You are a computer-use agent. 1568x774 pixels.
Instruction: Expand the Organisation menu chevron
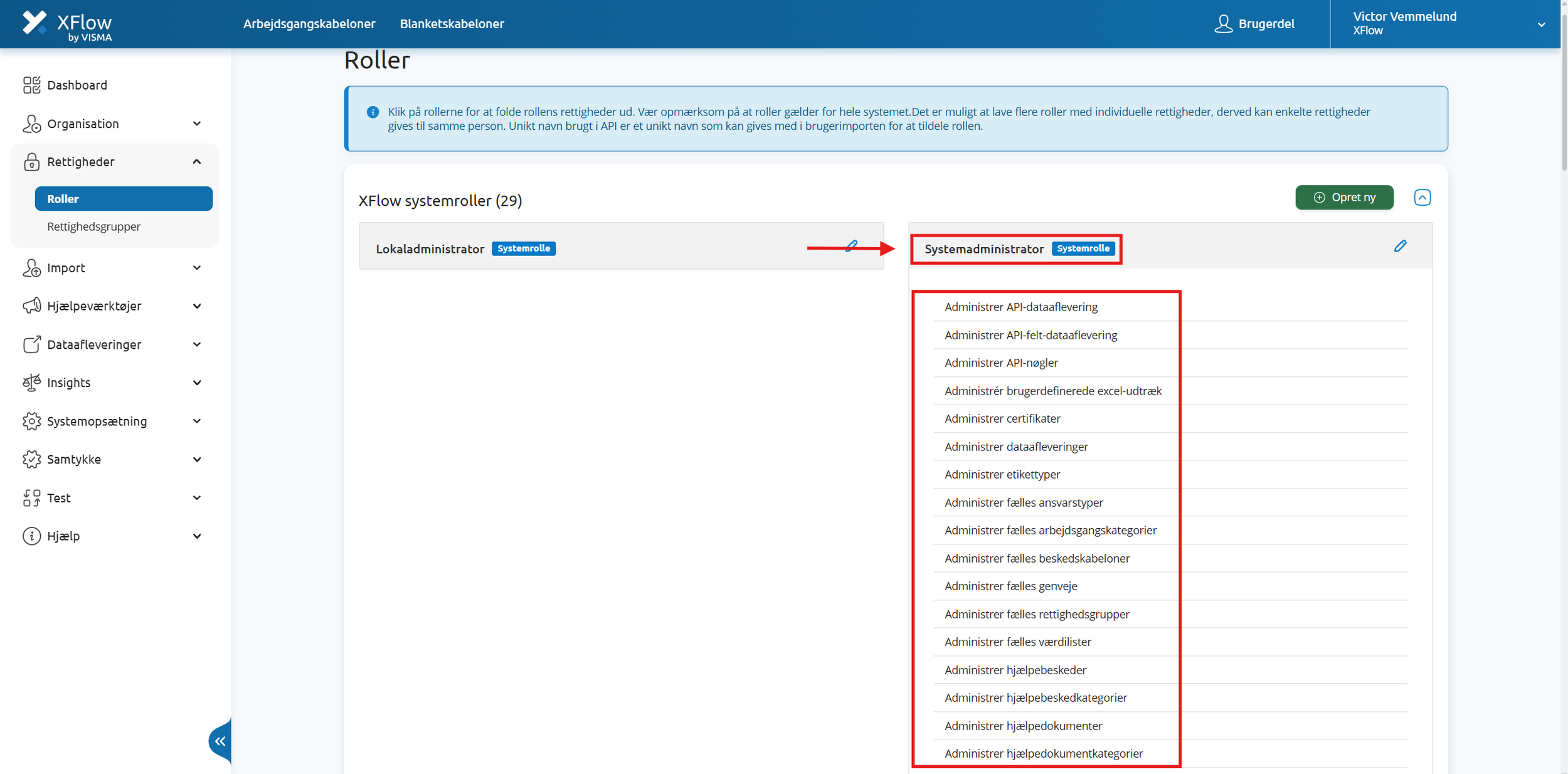pos(197,124)
